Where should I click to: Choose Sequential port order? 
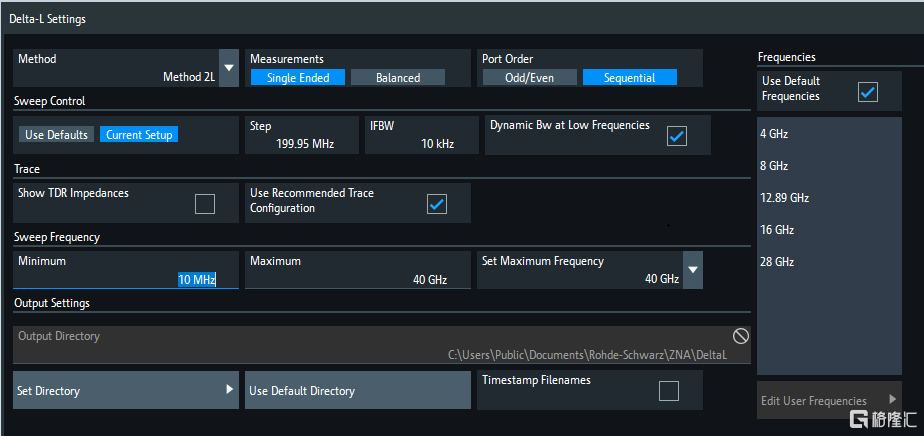click(x=629, y=77)
